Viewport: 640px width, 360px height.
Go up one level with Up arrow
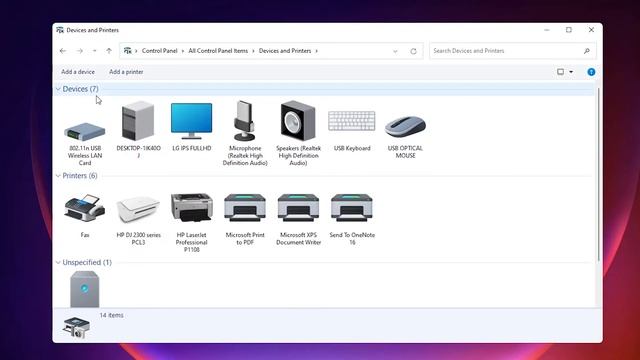coord(109,51)
